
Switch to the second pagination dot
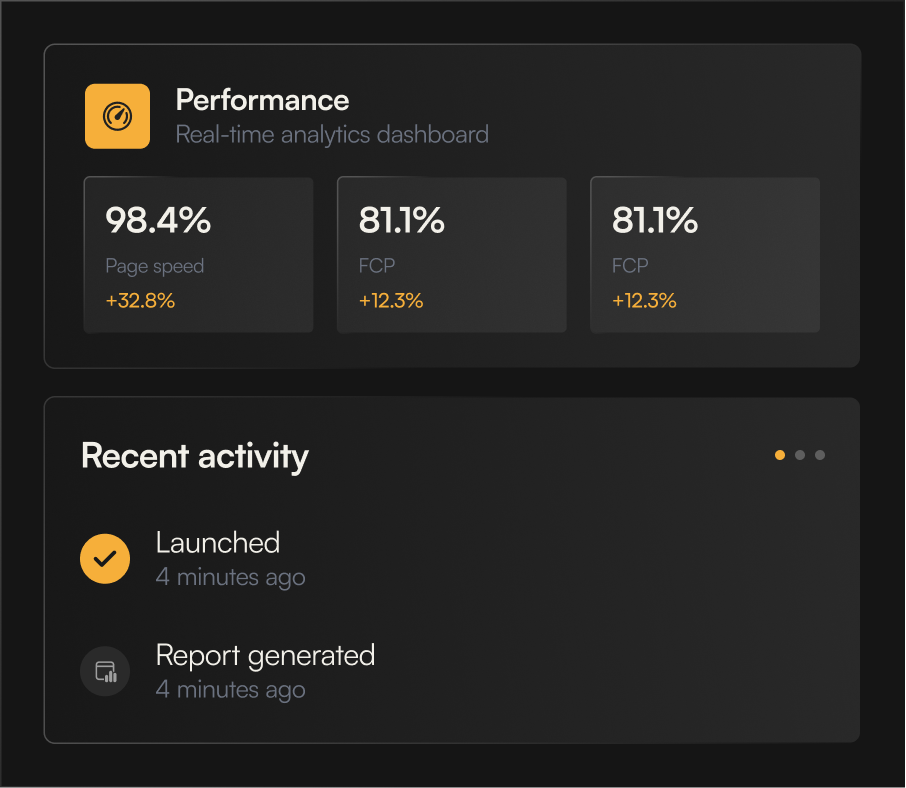click(x=800, y=455)
